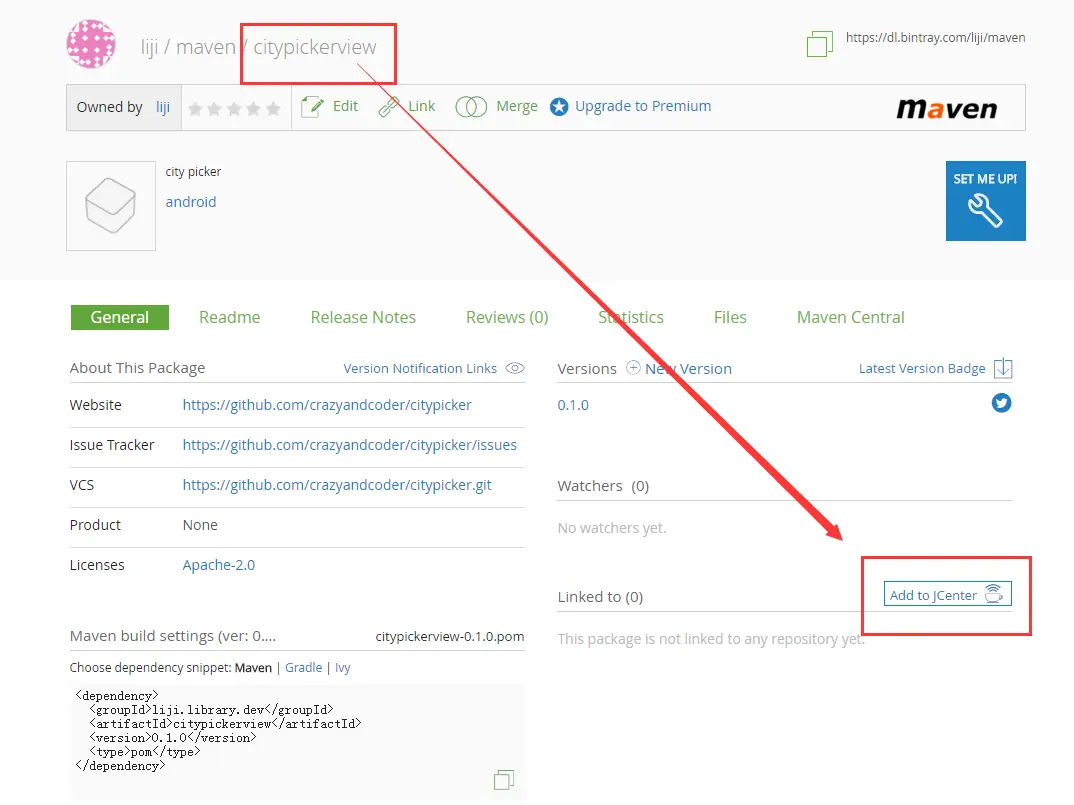The width and height of the screenshot is (1074, 805).
Task: Click the Edit pencil icon
Action: click(x=312, y=107)
